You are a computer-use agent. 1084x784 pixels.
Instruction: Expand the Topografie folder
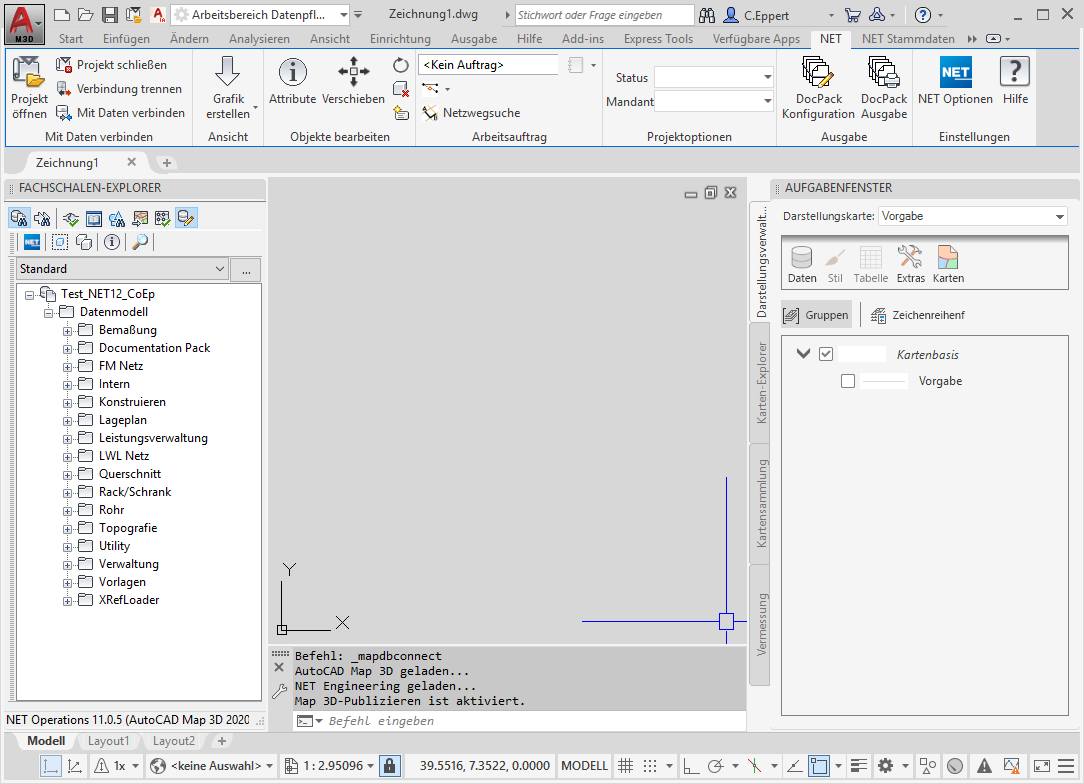coord(68,529)
